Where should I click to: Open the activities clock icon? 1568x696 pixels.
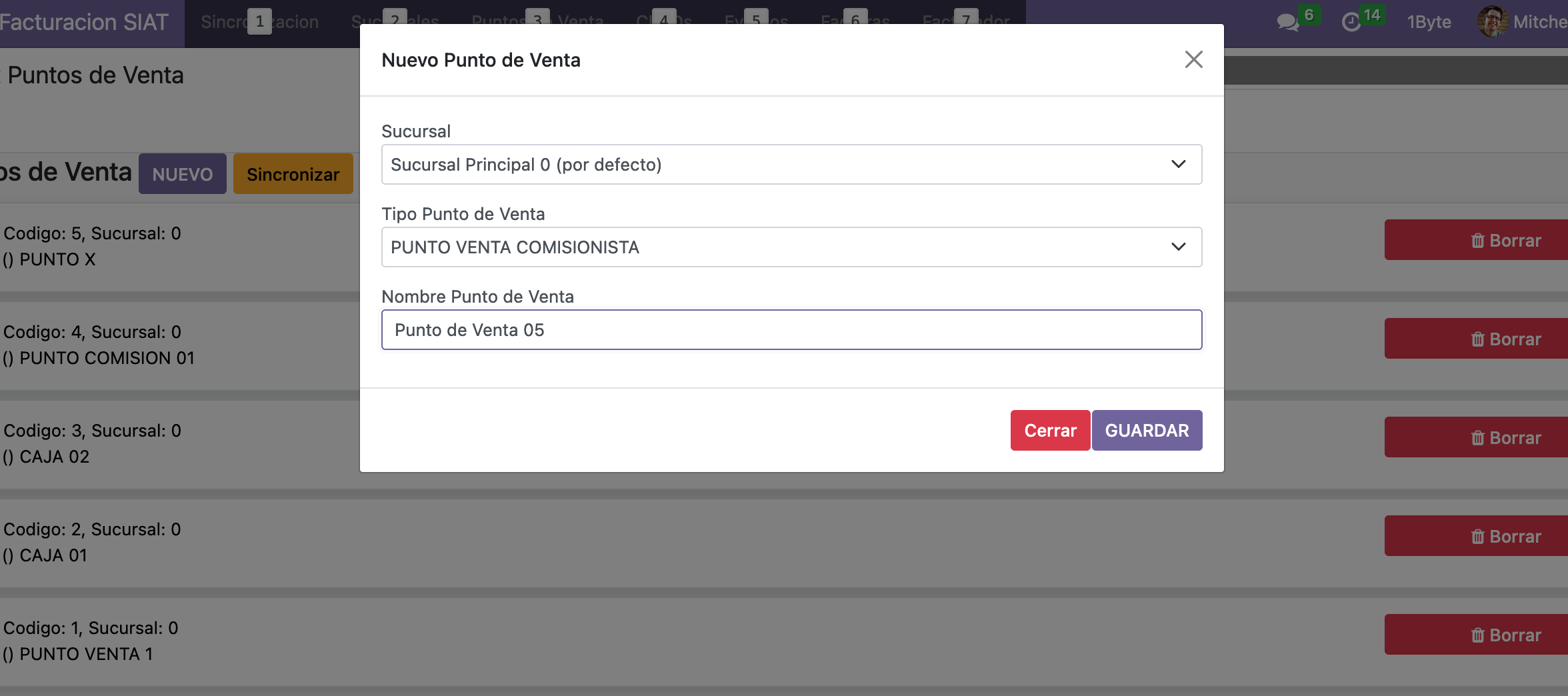[x=1351, y=22]
